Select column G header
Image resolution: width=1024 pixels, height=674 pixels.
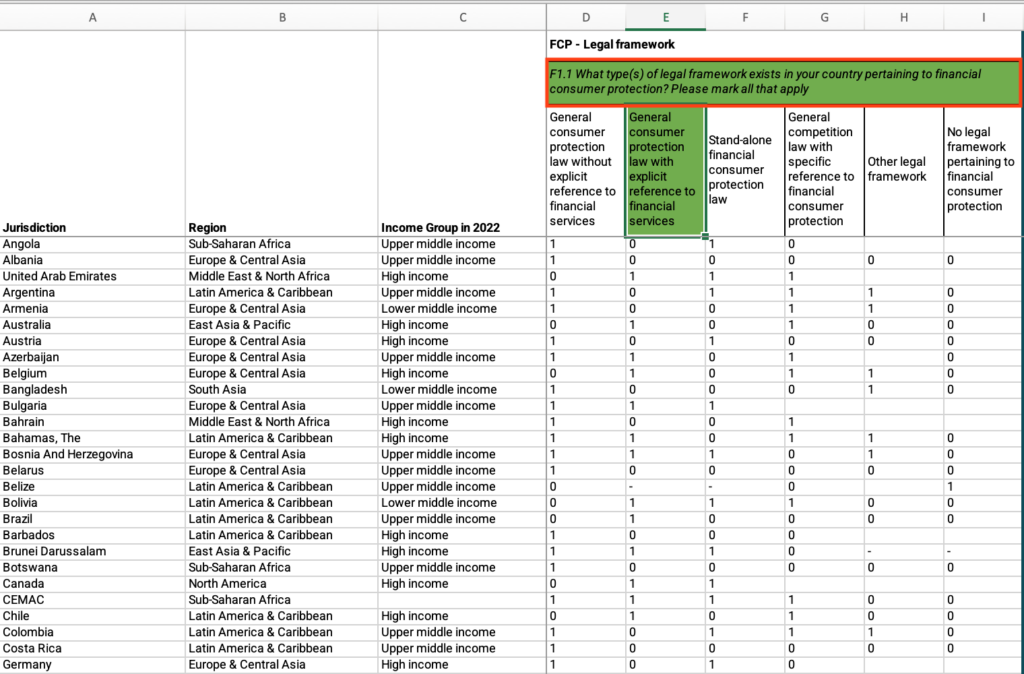(825, 18)
